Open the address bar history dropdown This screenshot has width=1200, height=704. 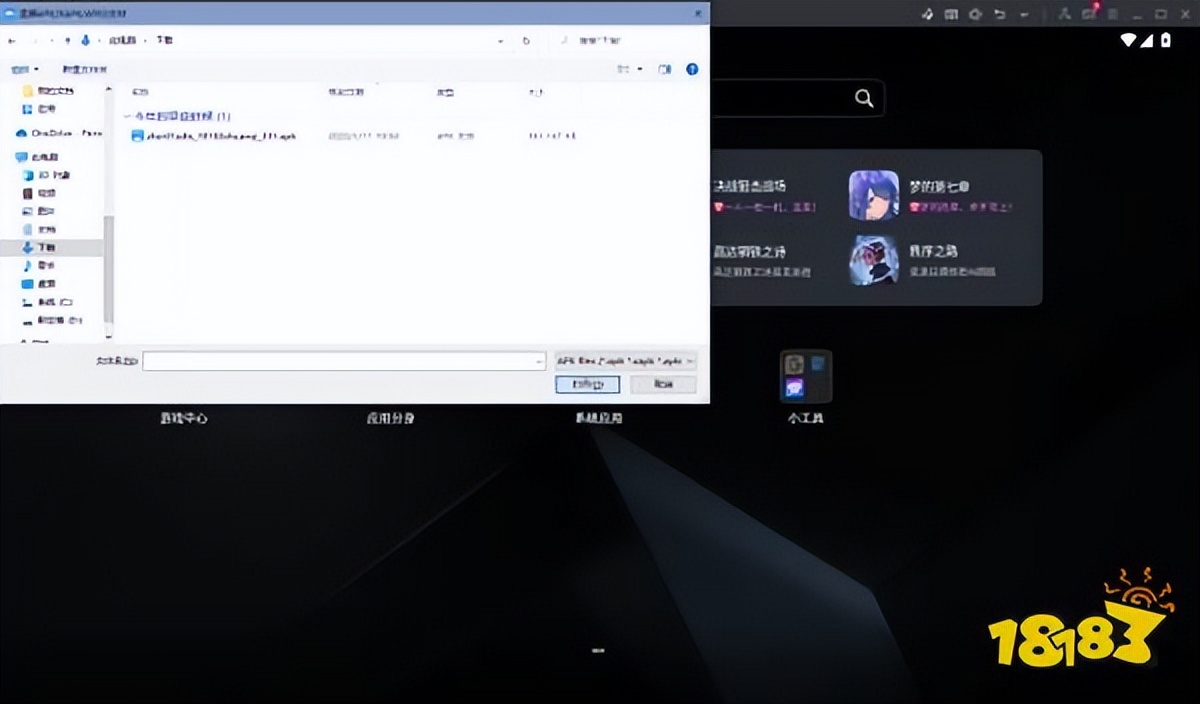click(501, 41)
